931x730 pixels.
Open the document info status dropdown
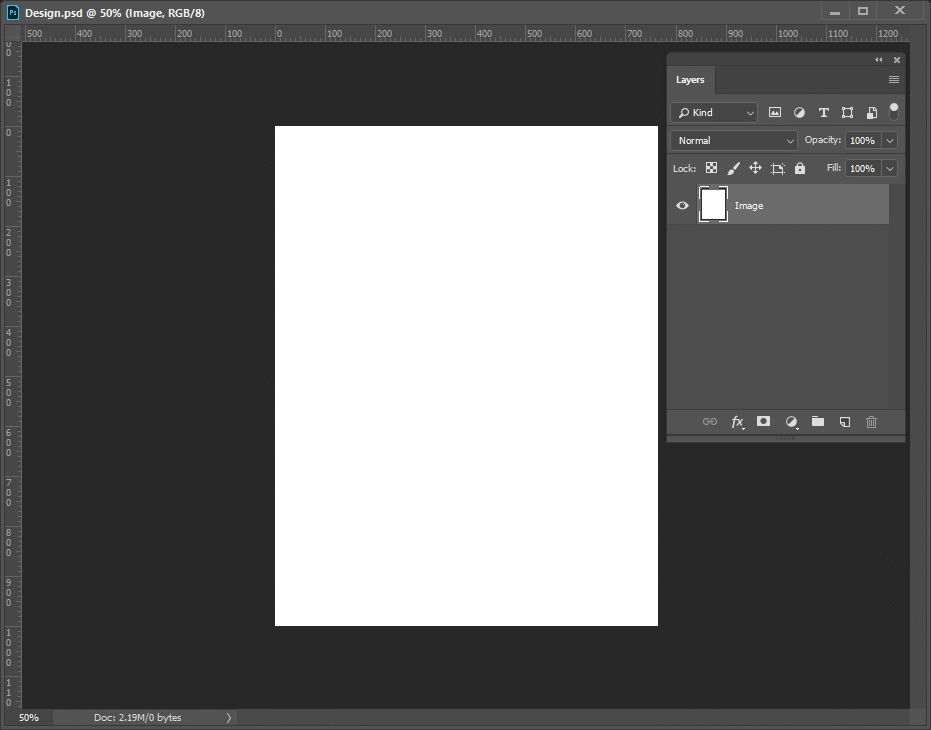point(228,717)
